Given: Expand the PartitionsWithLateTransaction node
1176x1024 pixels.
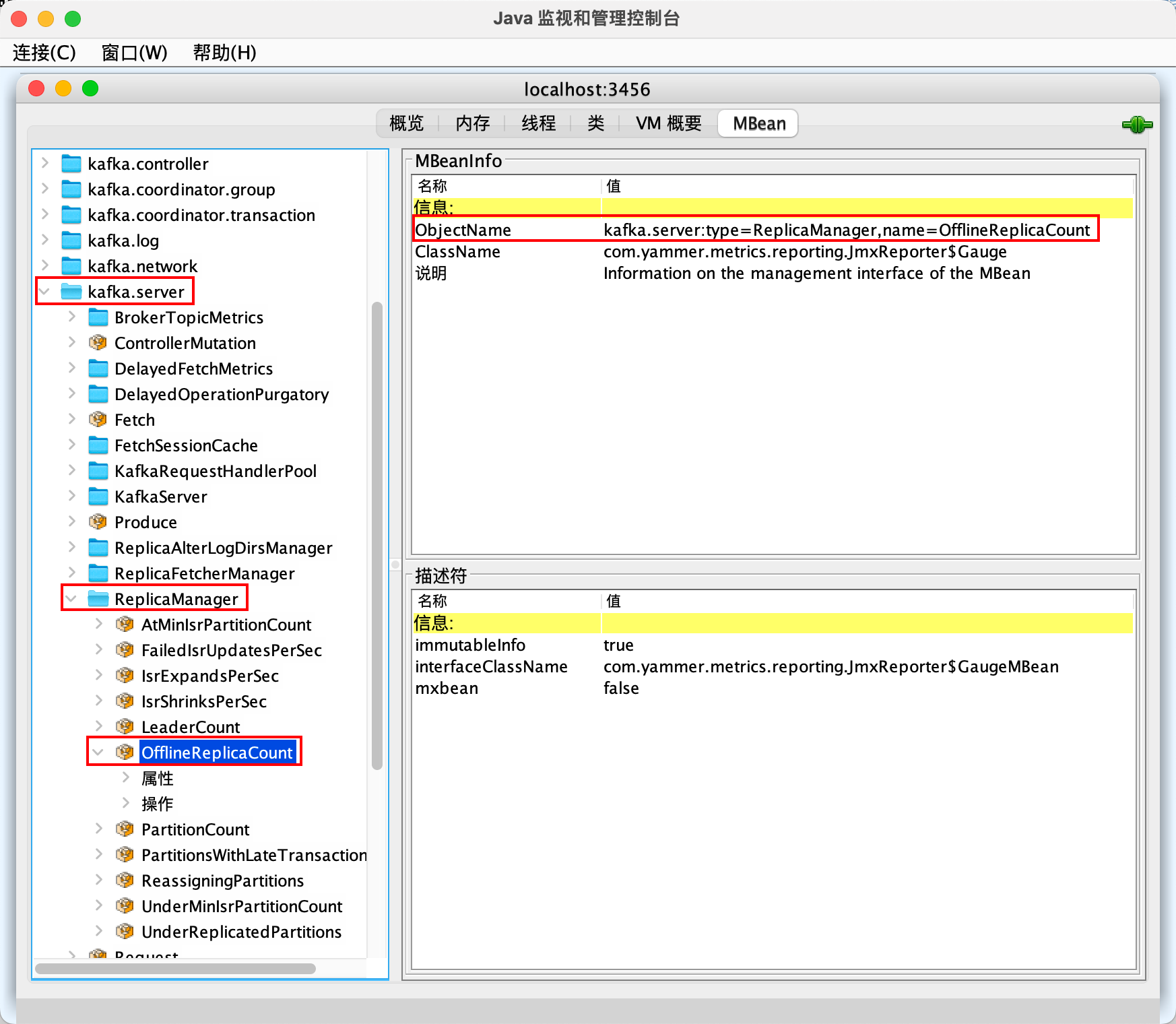Looking at the screenshot, I should coord(99,855).
